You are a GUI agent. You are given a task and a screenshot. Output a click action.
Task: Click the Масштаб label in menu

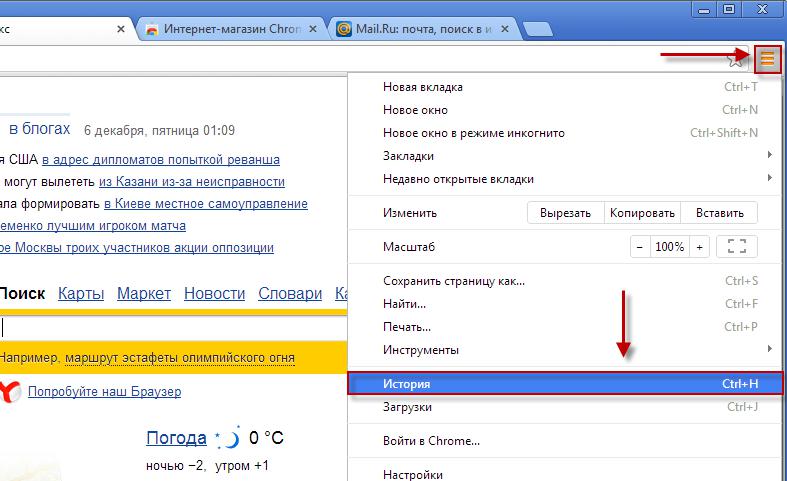[x=409, y=247]
